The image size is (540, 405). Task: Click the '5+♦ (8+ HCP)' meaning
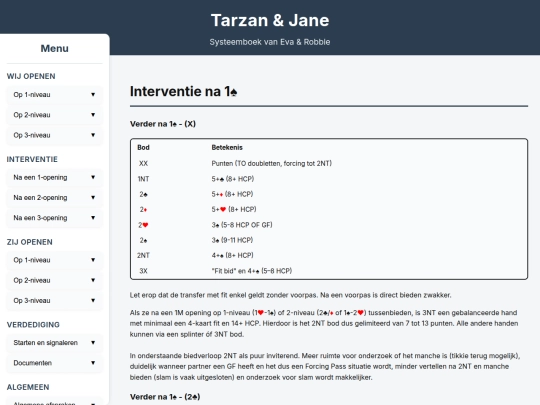(232, 194)
